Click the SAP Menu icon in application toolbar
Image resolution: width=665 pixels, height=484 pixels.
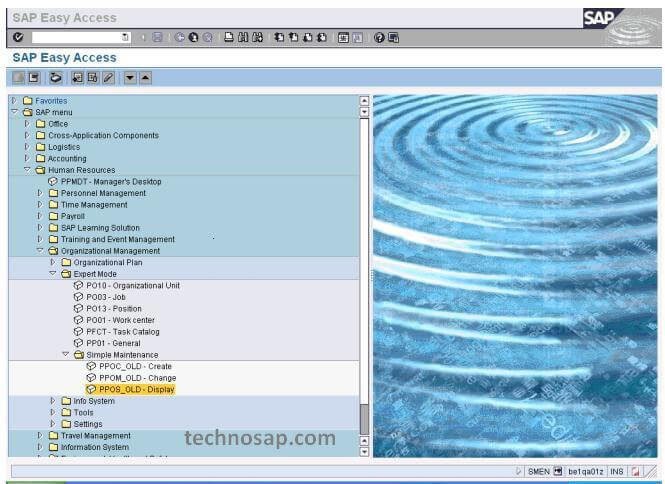(34, 78)
